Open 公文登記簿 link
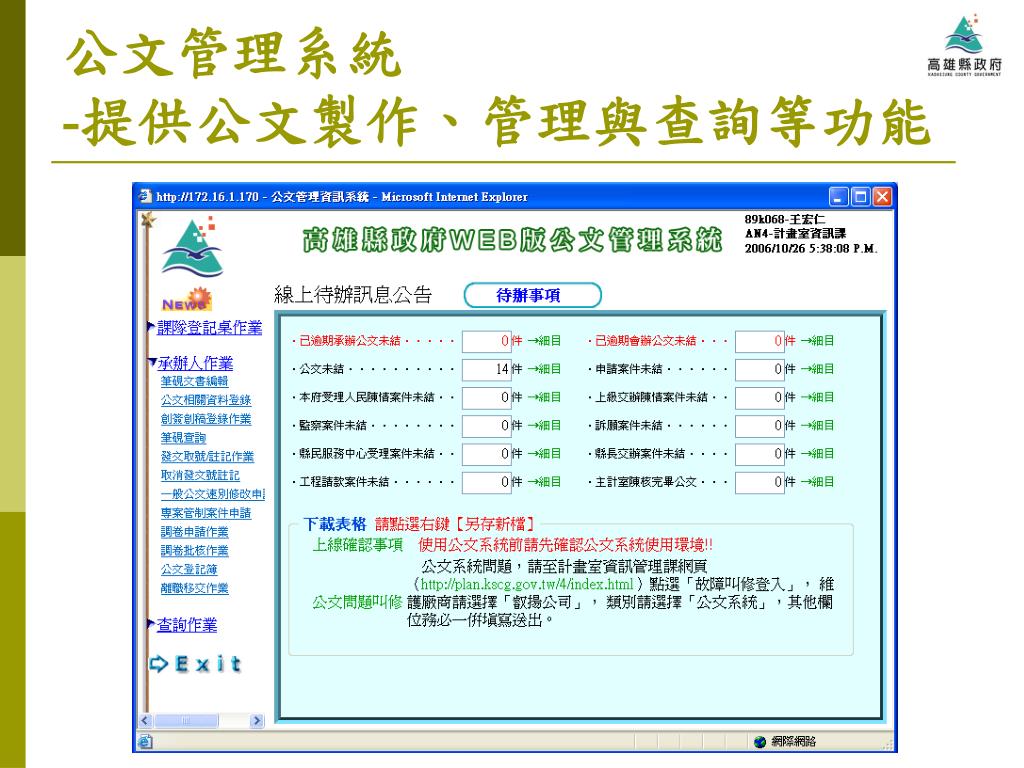 (189, 569)
